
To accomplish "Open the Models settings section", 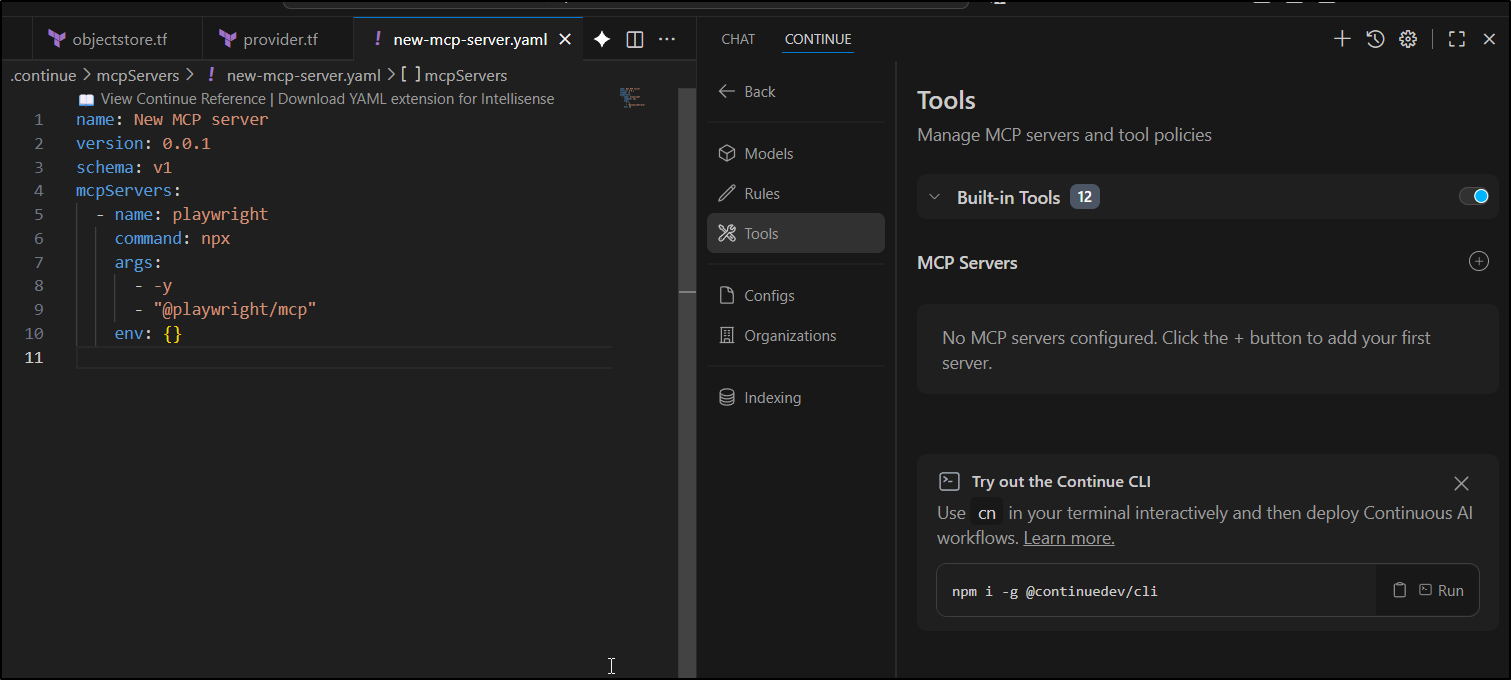I will 768,153.
